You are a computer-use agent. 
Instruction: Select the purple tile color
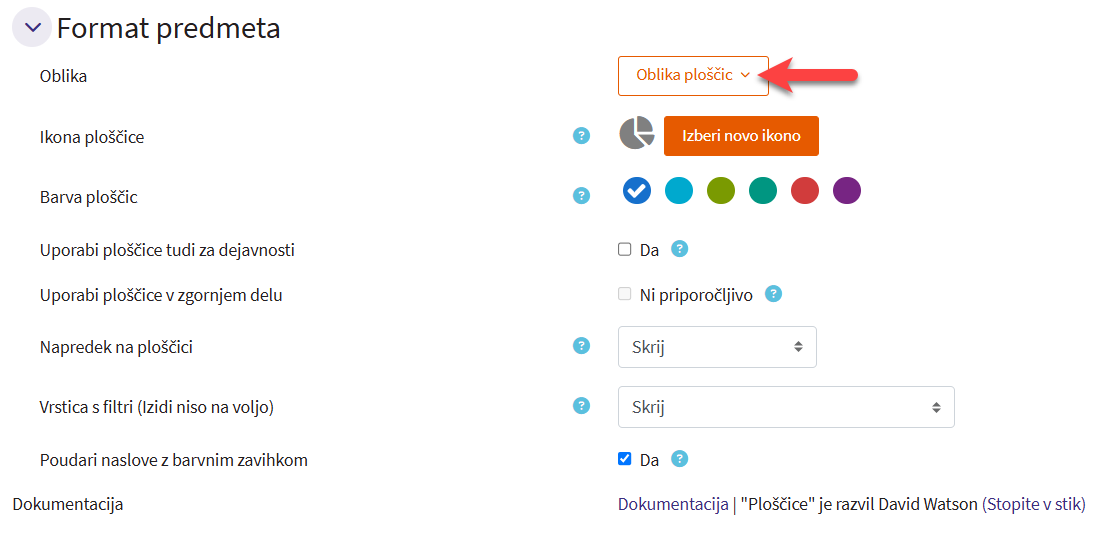point(847,190)
